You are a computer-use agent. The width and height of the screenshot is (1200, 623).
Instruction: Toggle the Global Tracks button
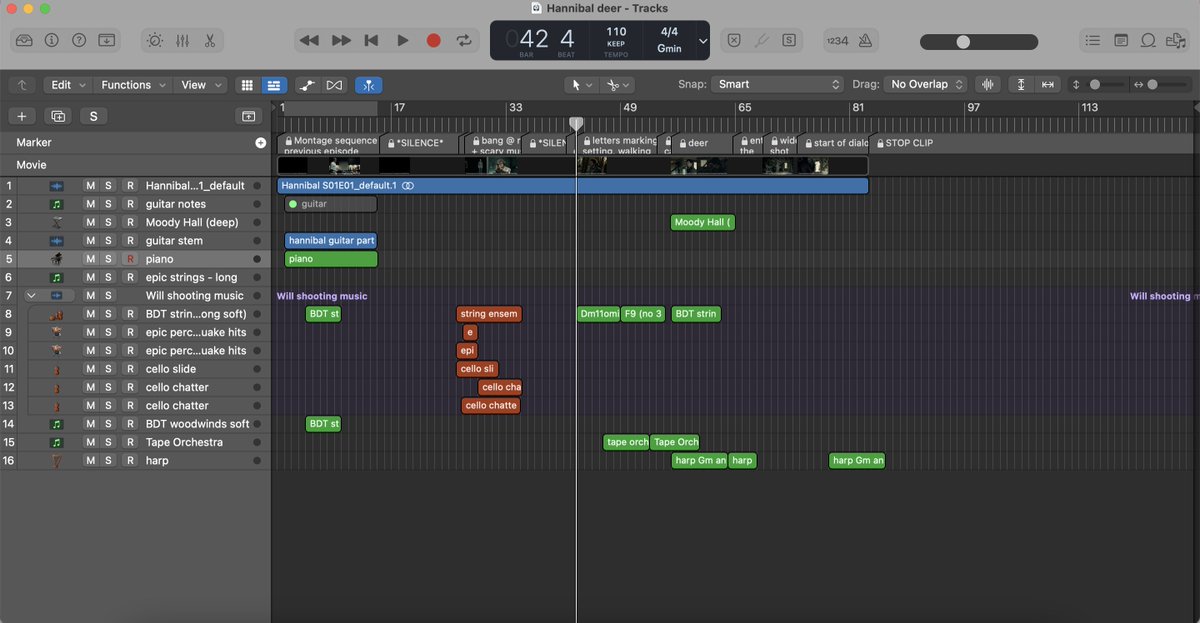coord(248,116)
